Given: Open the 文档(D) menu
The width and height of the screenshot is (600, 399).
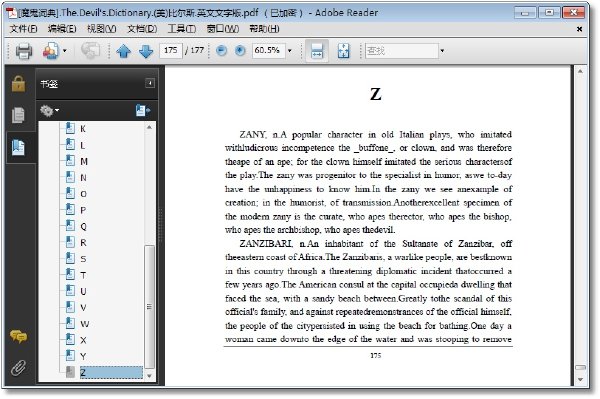Looking at the screenshot, I should pyautogui.click(x=142, y=29).
